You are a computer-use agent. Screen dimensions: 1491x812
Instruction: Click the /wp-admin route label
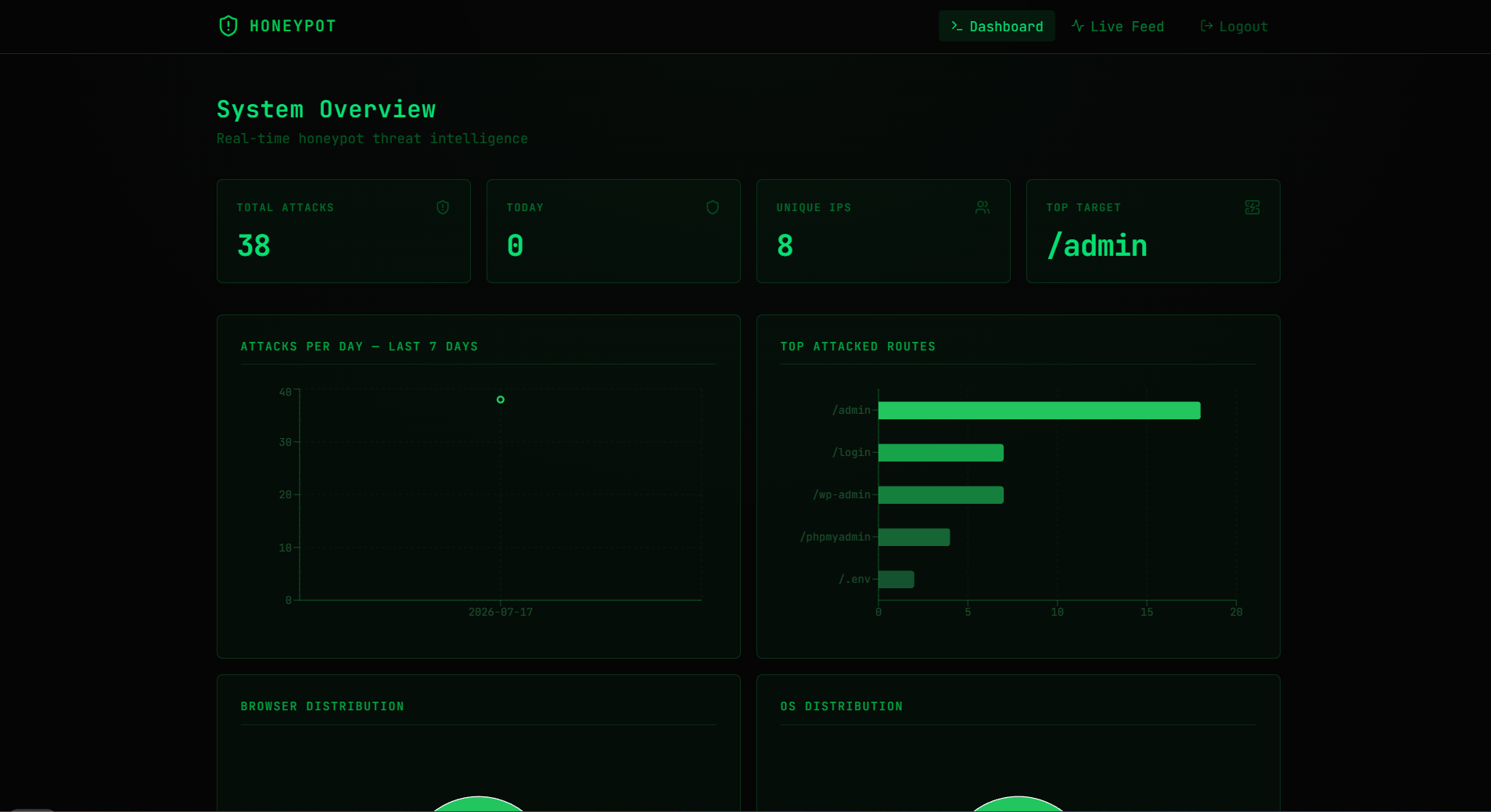point(842,494)
